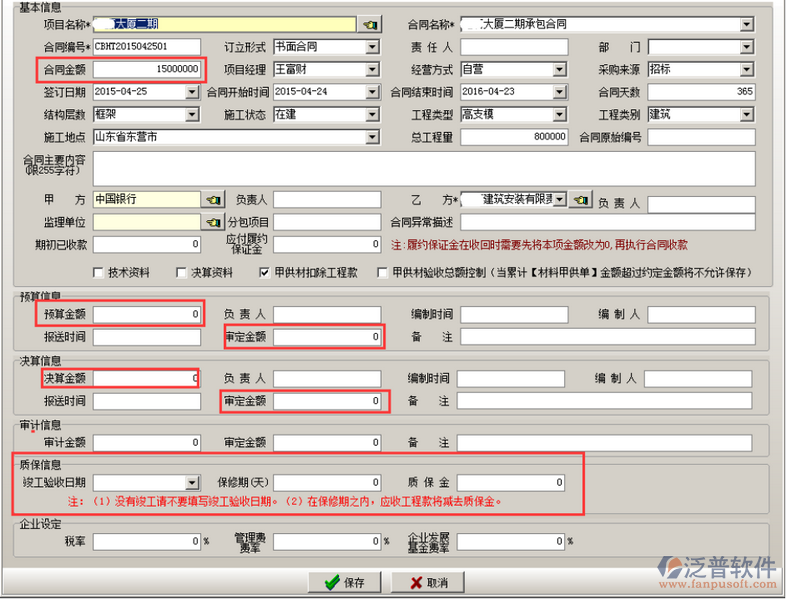Click the 取消 cancel button

pyautogui.click(x=428, y=582)
